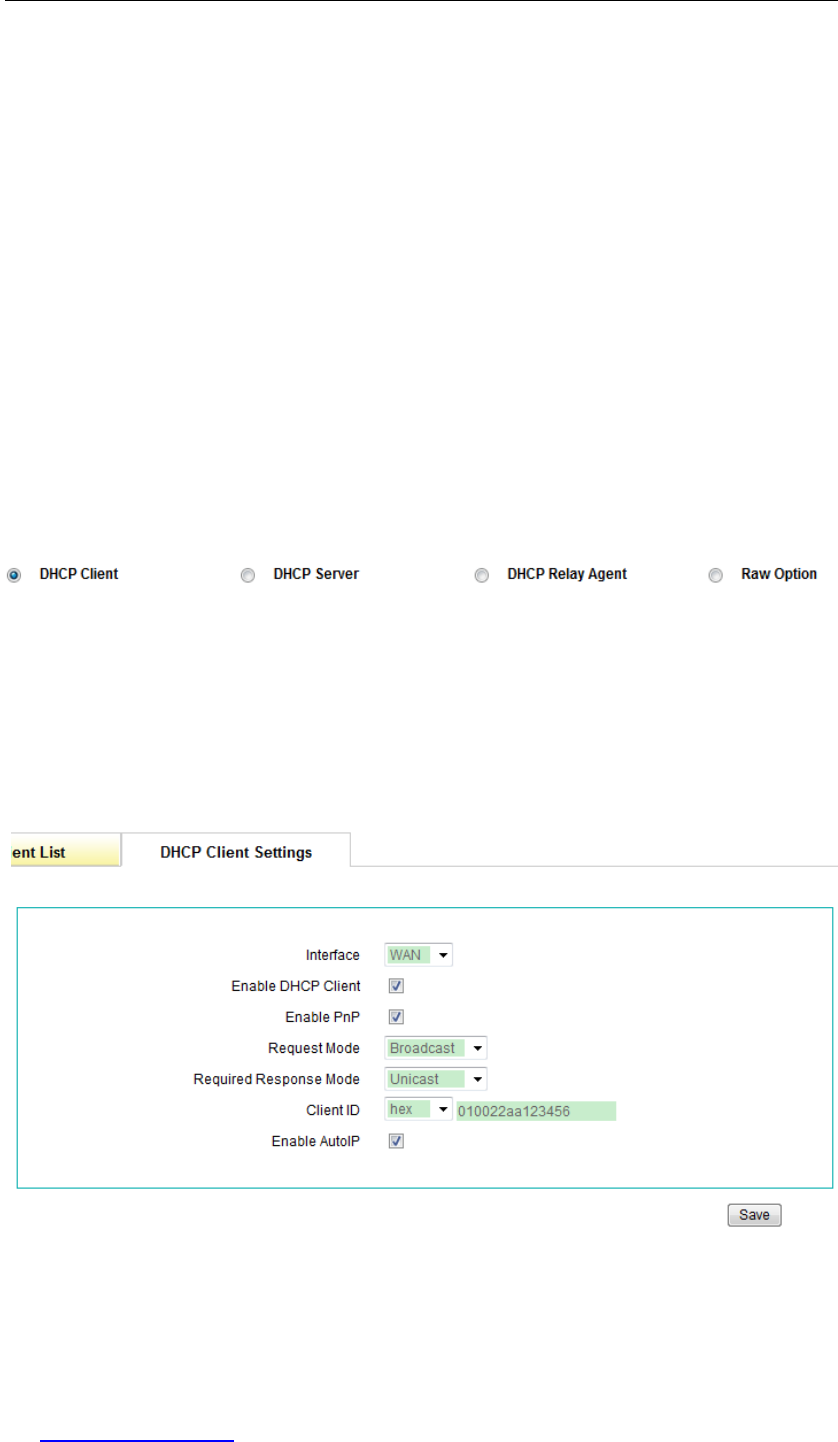Viewport: 838px width, 1442px height.
Task: Choose the DHCP Relay Agent option
Action: [482, 575]
